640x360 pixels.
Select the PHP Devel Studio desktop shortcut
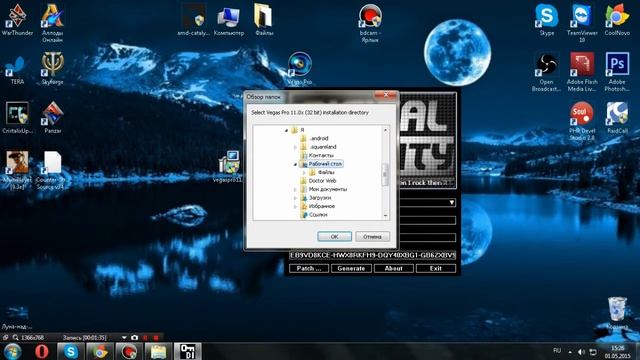pyautogui.click(x=582, y=121)
